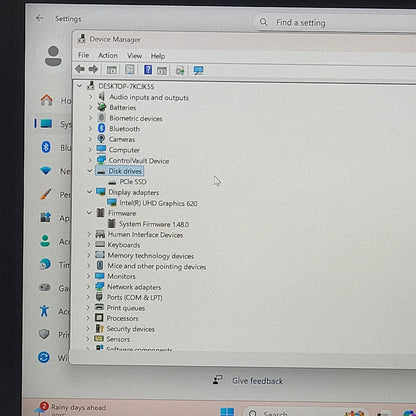
Task: Click the Forward arrow in Device Manager toolbar
Action: click(93, 69)
